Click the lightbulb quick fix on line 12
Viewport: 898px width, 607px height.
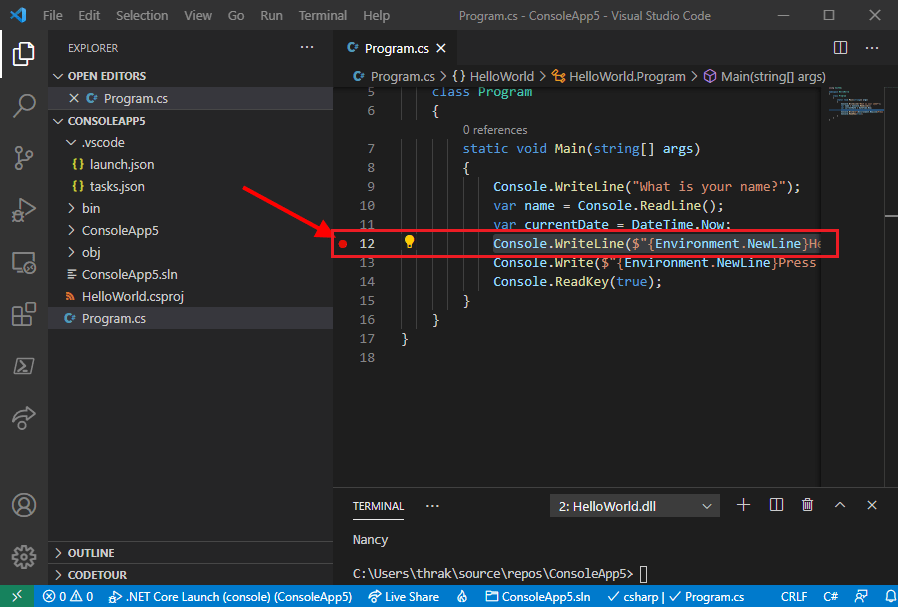(409, 242)
